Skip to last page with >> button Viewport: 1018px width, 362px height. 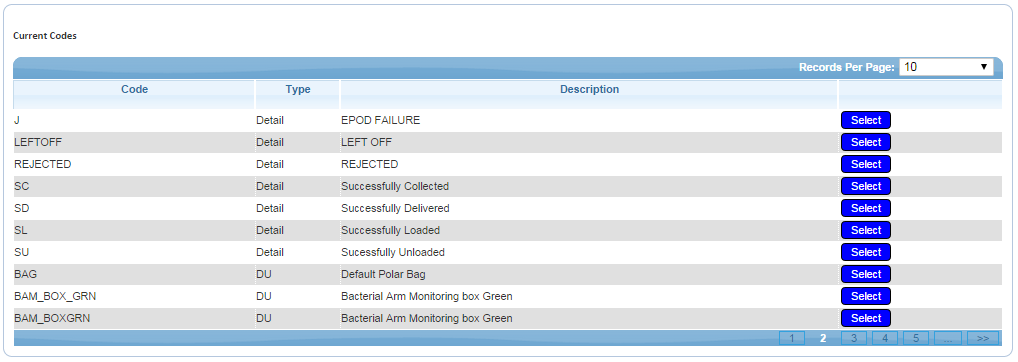pyautogui.click(x=982, y=338)
